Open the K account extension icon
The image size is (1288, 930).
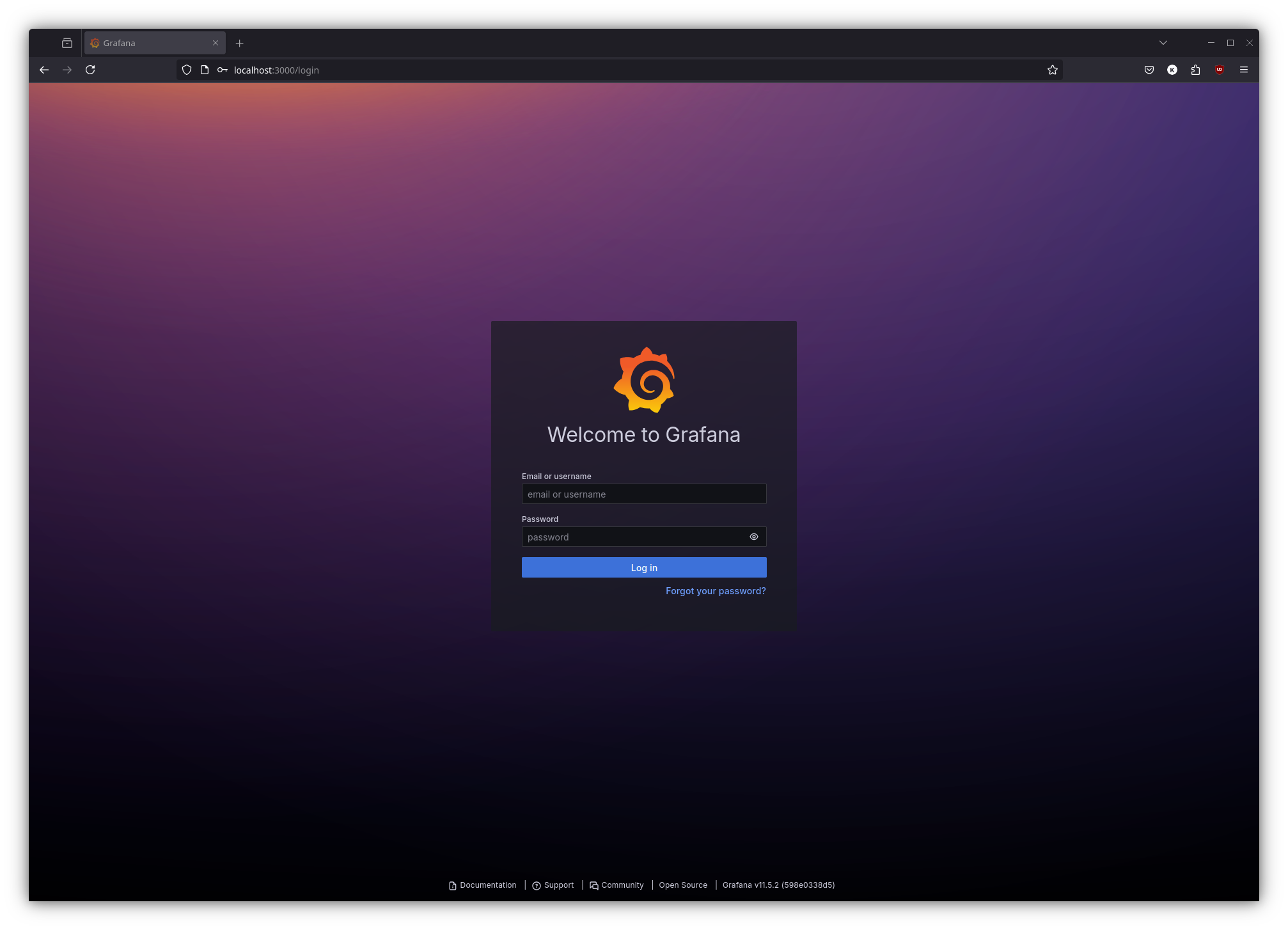(x=1172, y=70)
